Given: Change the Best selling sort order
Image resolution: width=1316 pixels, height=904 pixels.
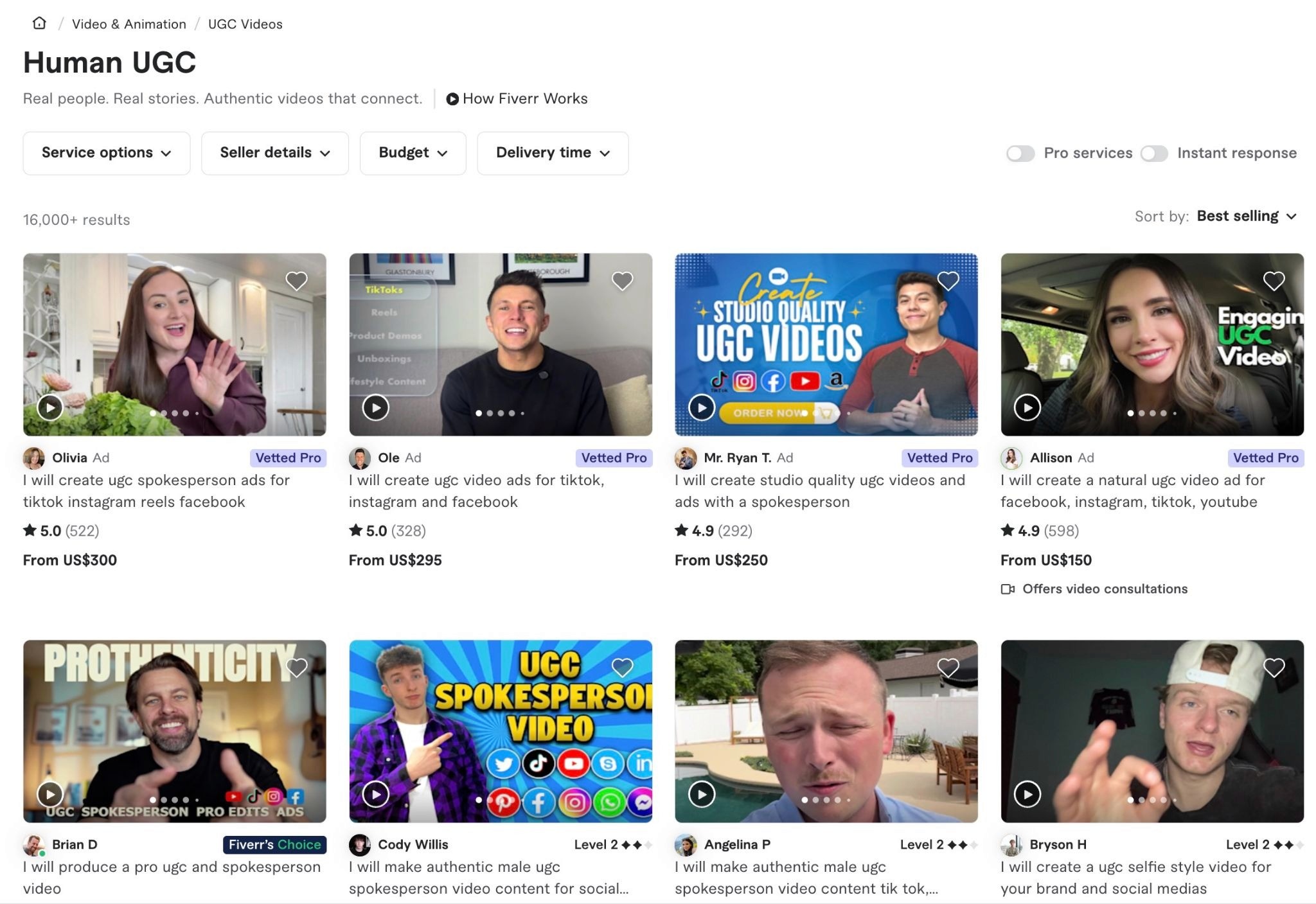Looking at the screenshot, I should (x=1247, y=217).
